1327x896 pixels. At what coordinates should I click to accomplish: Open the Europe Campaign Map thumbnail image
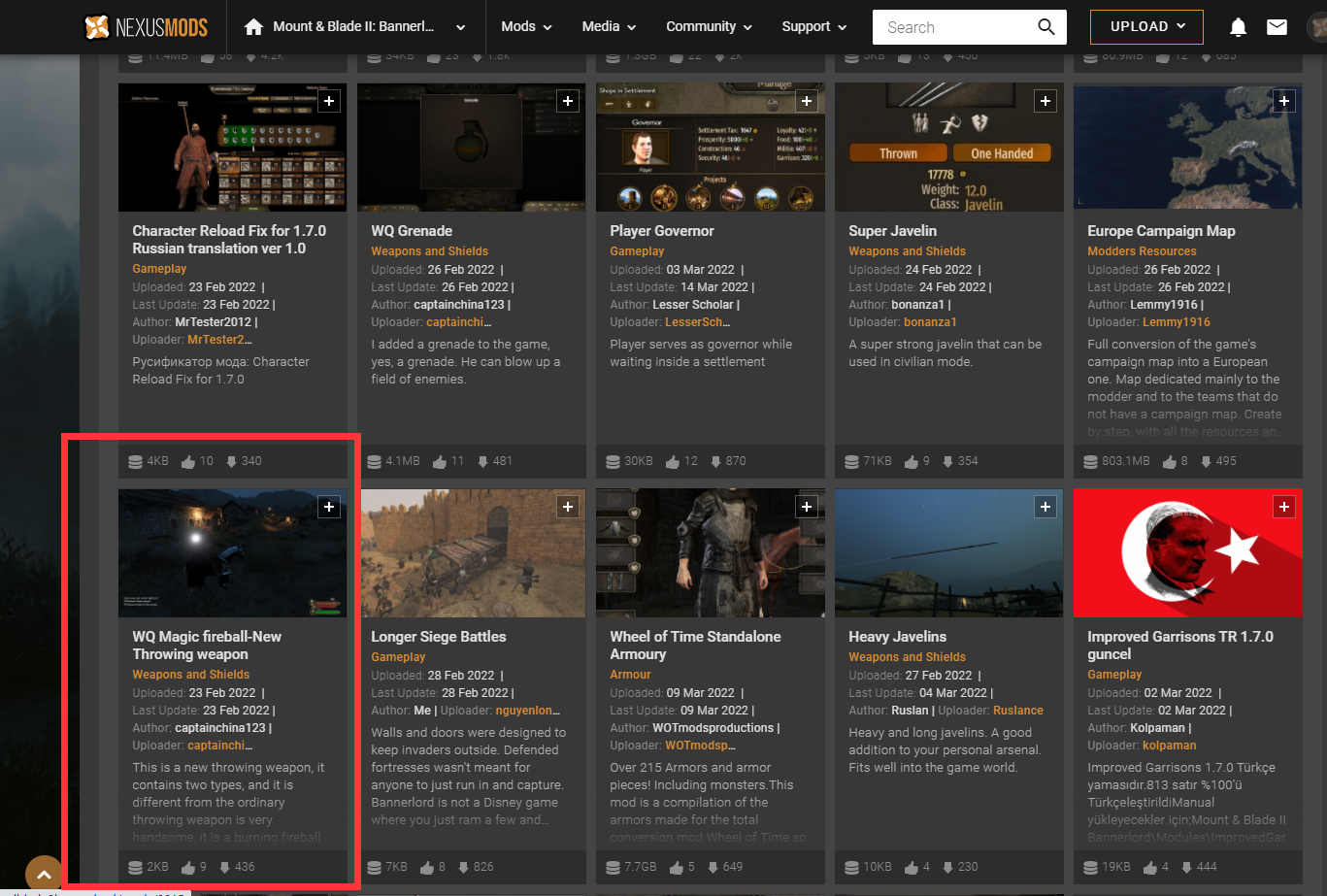pyautogui.click(x=1187, y=147)
